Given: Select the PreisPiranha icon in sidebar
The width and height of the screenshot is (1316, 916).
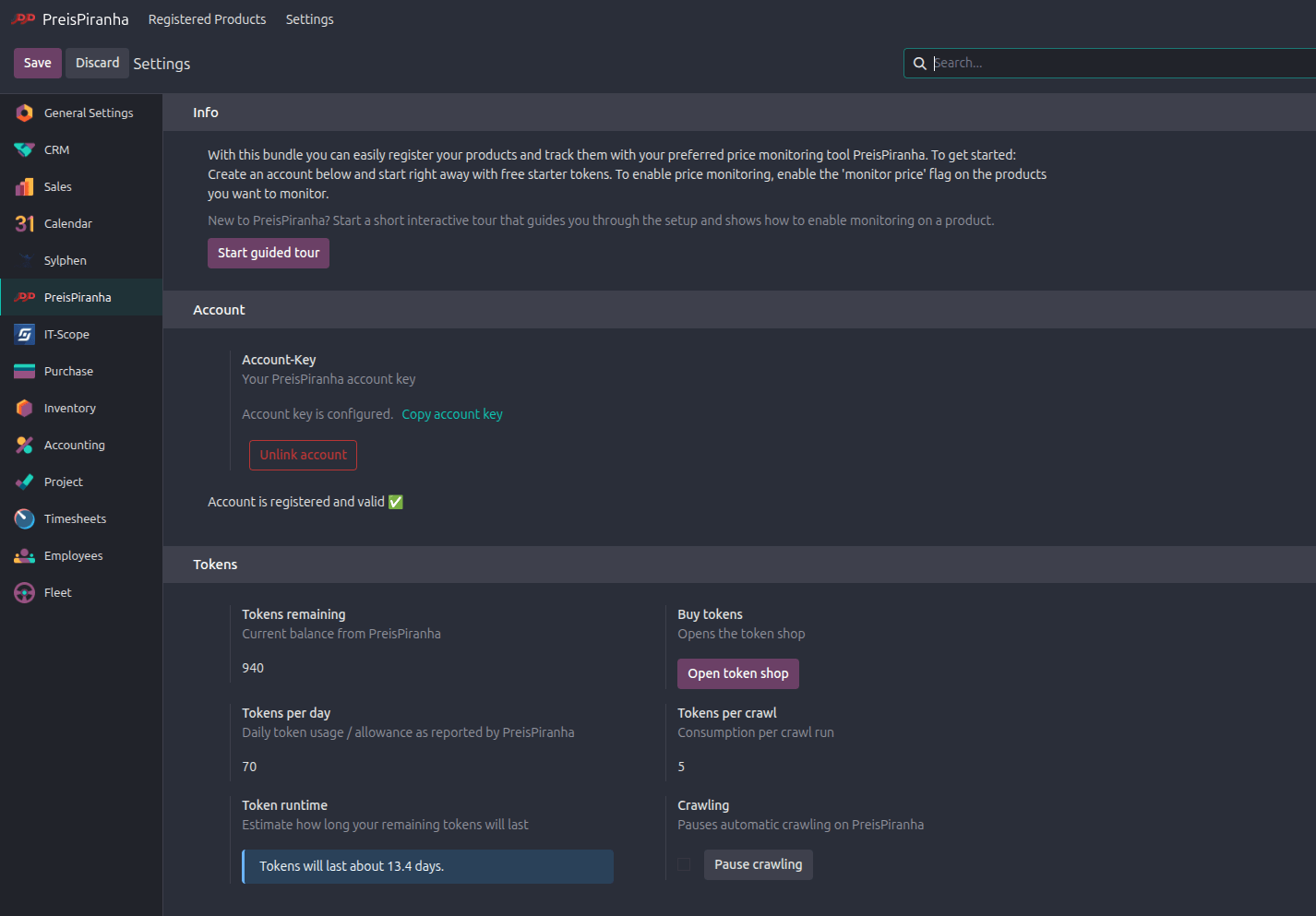Looking at the screenshot, I should click(x=25, y=297).
